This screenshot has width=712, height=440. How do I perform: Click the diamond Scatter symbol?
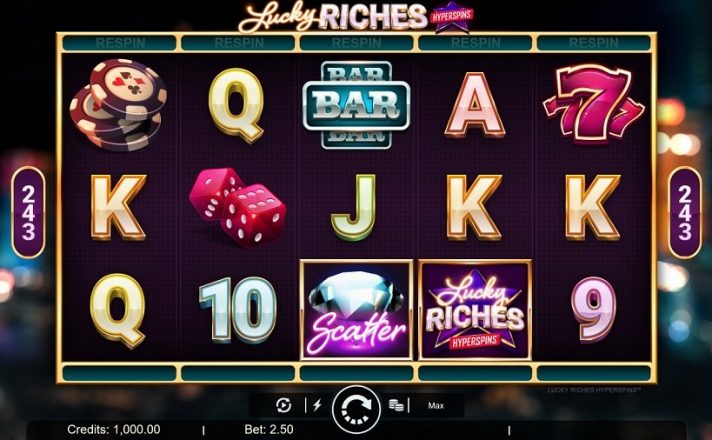point(356,311)
